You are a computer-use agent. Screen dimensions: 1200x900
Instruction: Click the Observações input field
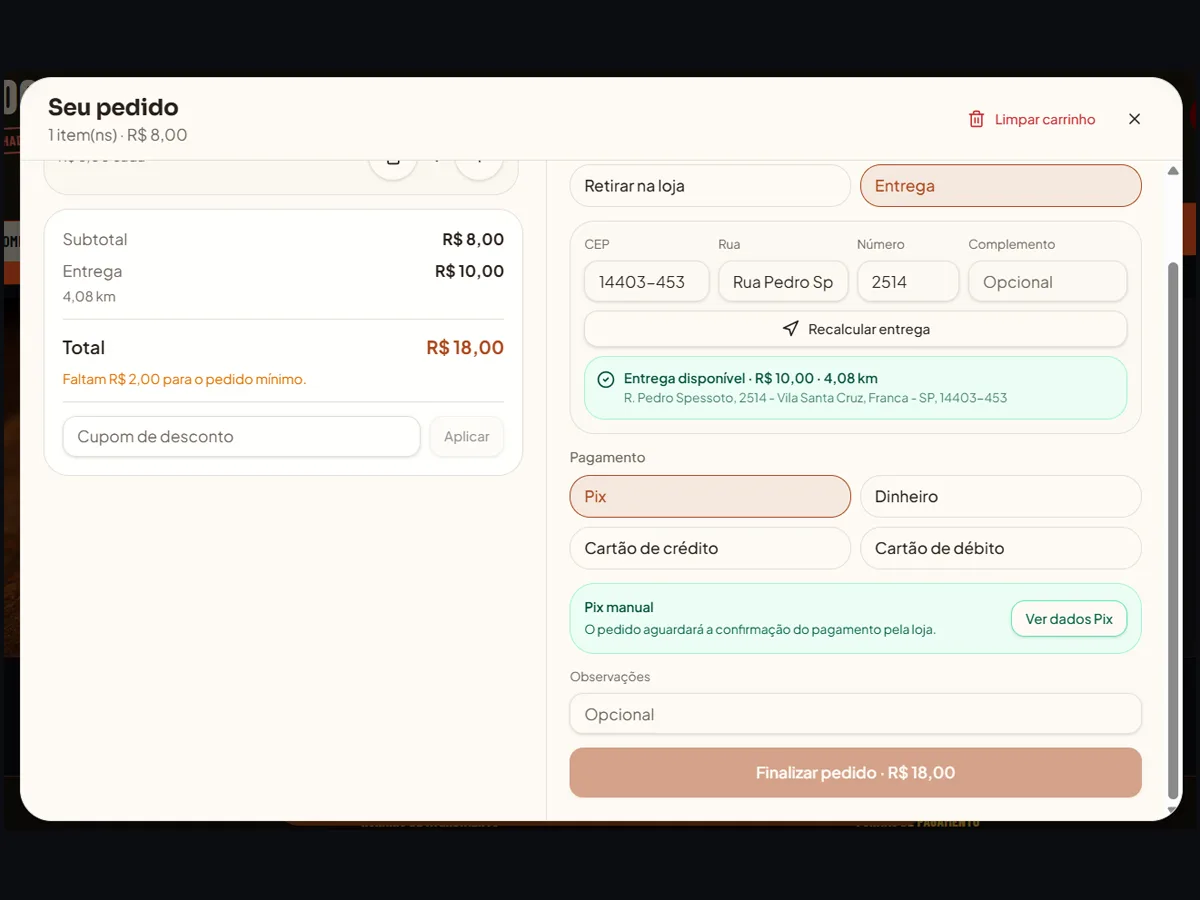(x=855, y=714)
